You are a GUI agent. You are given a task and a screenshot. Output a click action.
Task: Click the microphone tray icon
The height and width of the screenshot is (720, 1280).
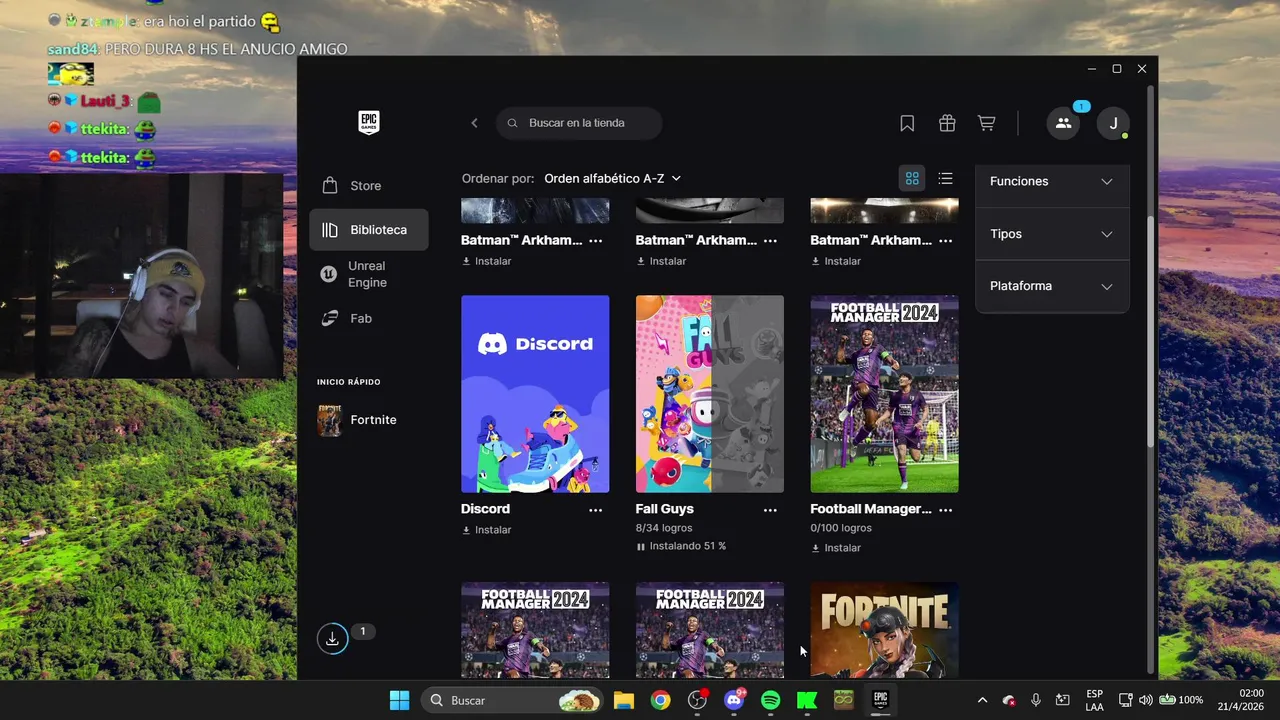[1036, 700]
